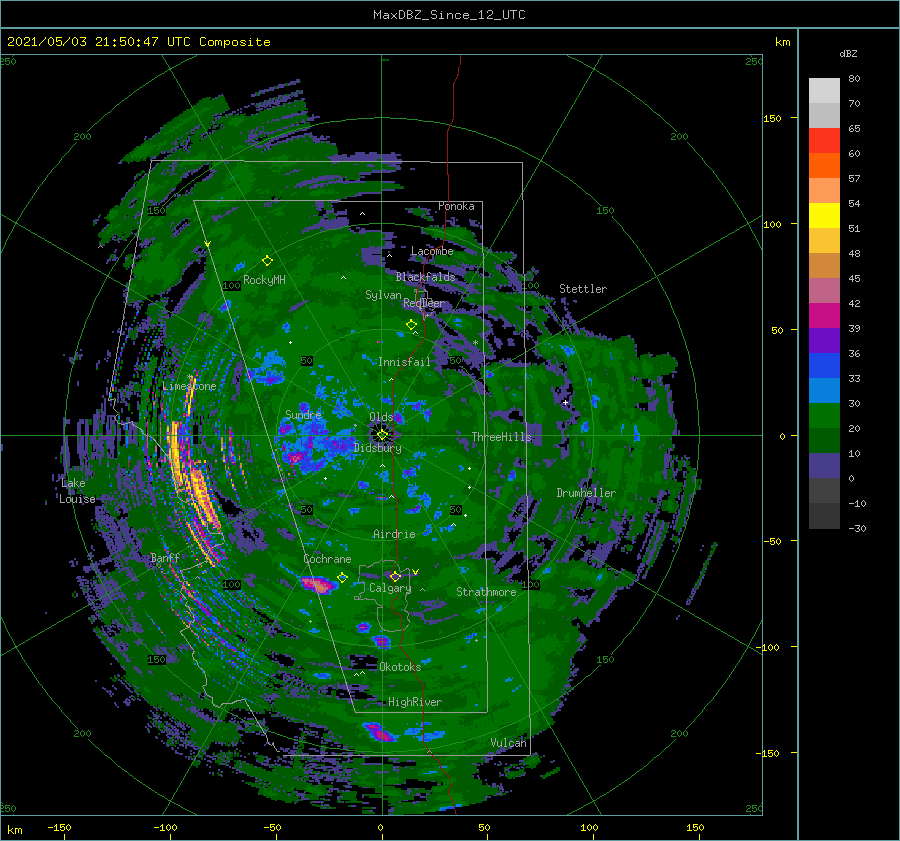Click the yellow diamond marker right of Cochrane
This screenshot has width=900, height=841.
click(x=342, y=578)
